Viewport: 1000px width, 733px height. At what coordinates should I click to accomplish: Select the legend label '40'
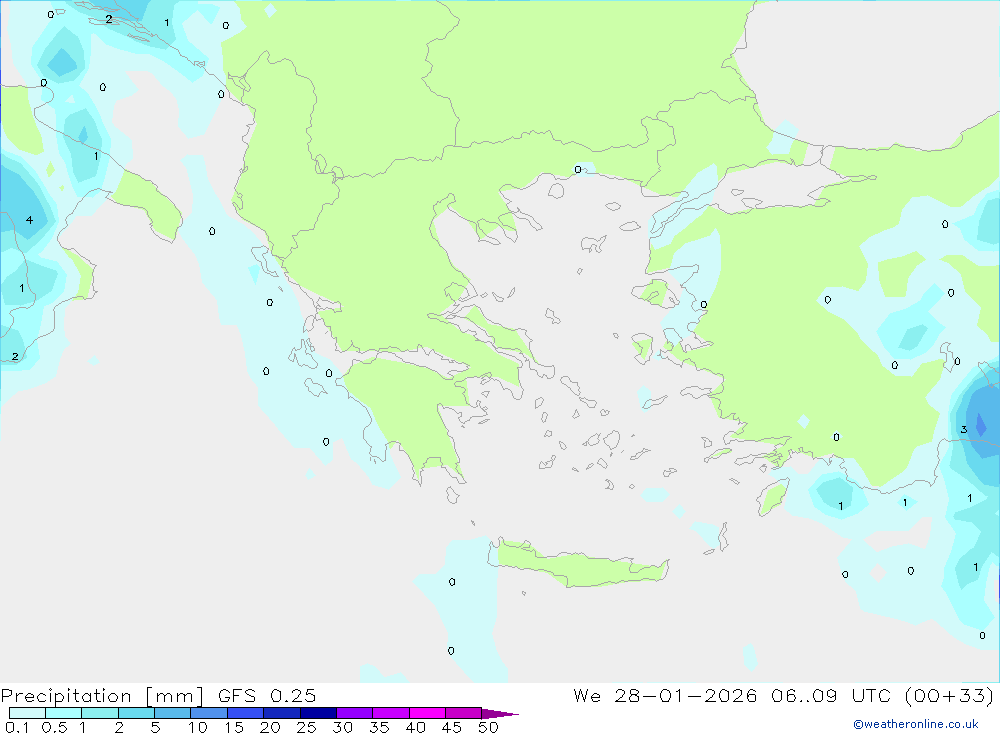(x=416, y=727)
